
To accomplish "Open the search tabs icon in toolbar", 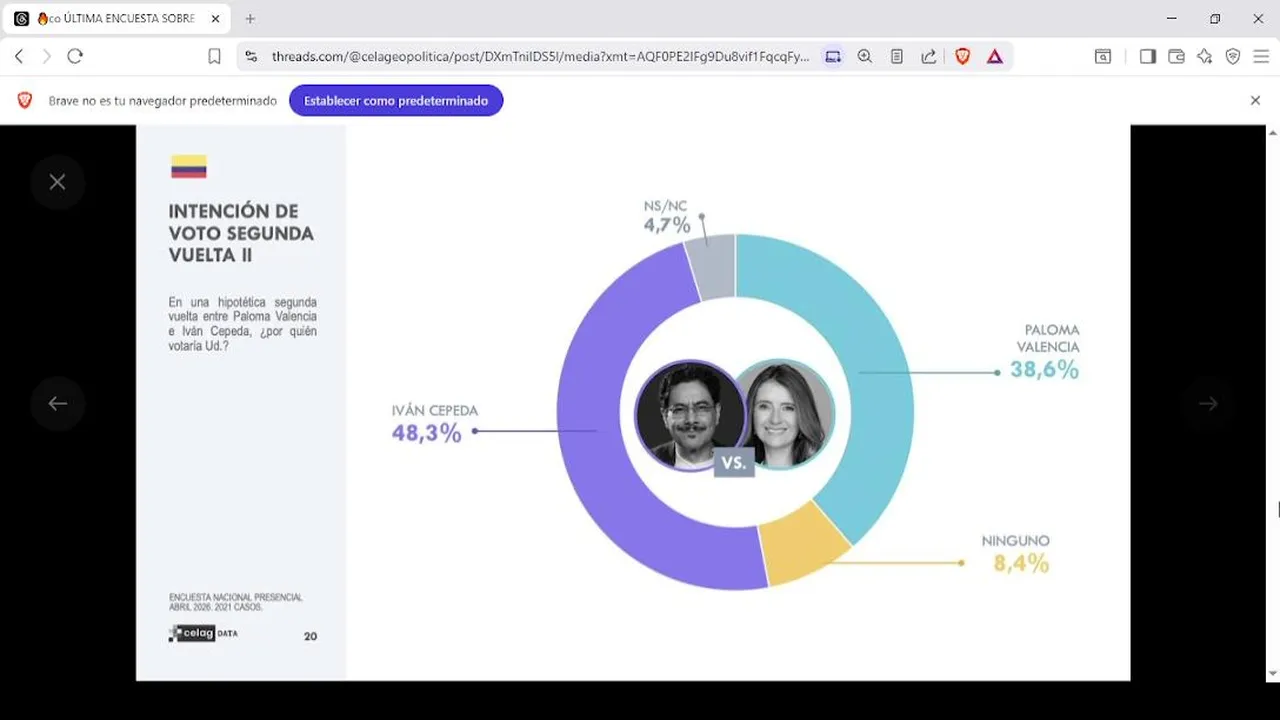I will pos(1103,57).
